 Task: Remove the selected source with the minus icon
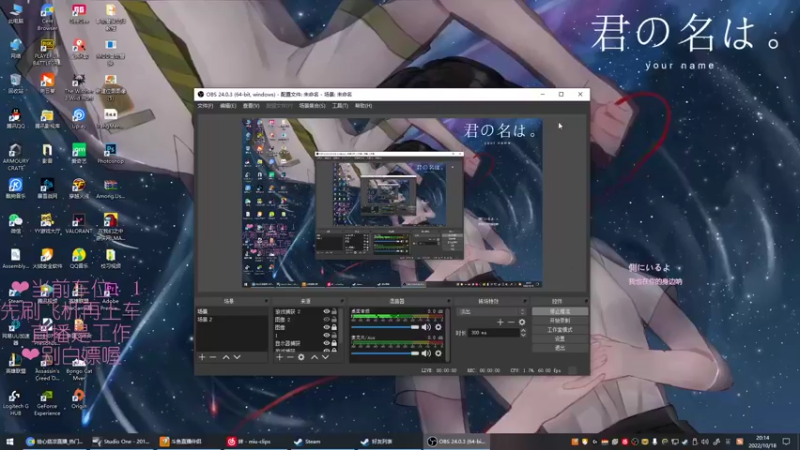(x=290, y=357)
